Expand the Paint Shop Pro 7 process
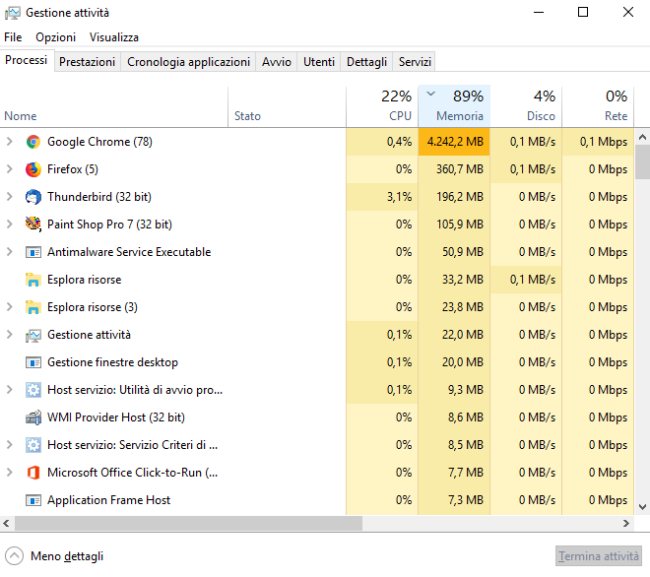This screenshot has width=650, height=577. click(9, 224)
